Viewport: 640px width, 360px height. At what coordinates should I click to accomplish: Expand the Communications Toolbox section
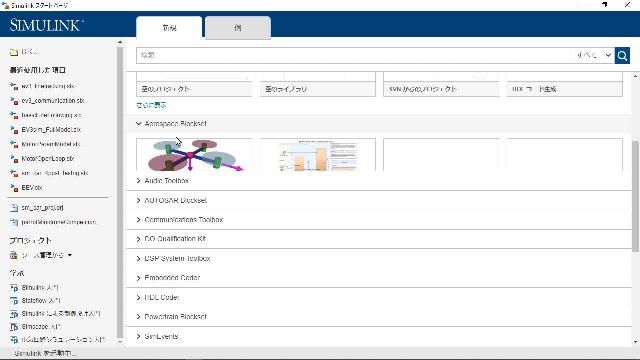click(x=138, y=220)
